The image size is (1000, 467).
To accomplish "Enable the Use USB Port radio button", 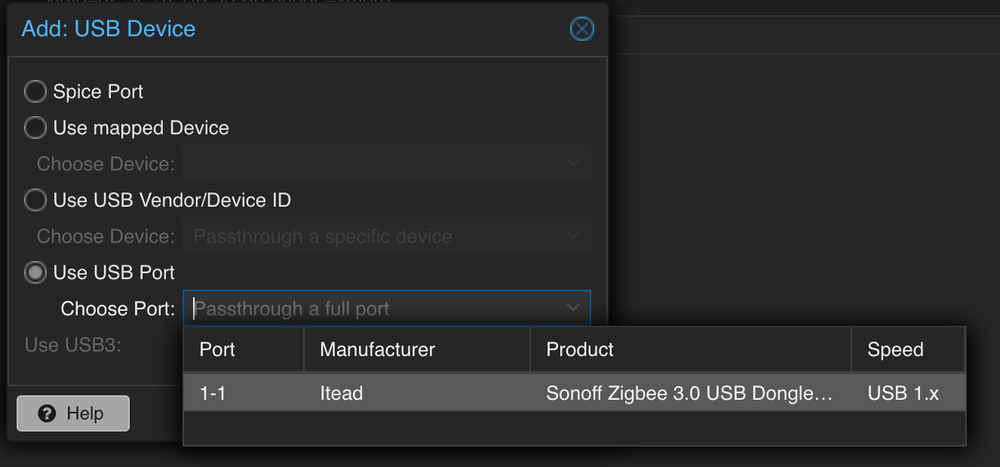I will click(35, 272).
